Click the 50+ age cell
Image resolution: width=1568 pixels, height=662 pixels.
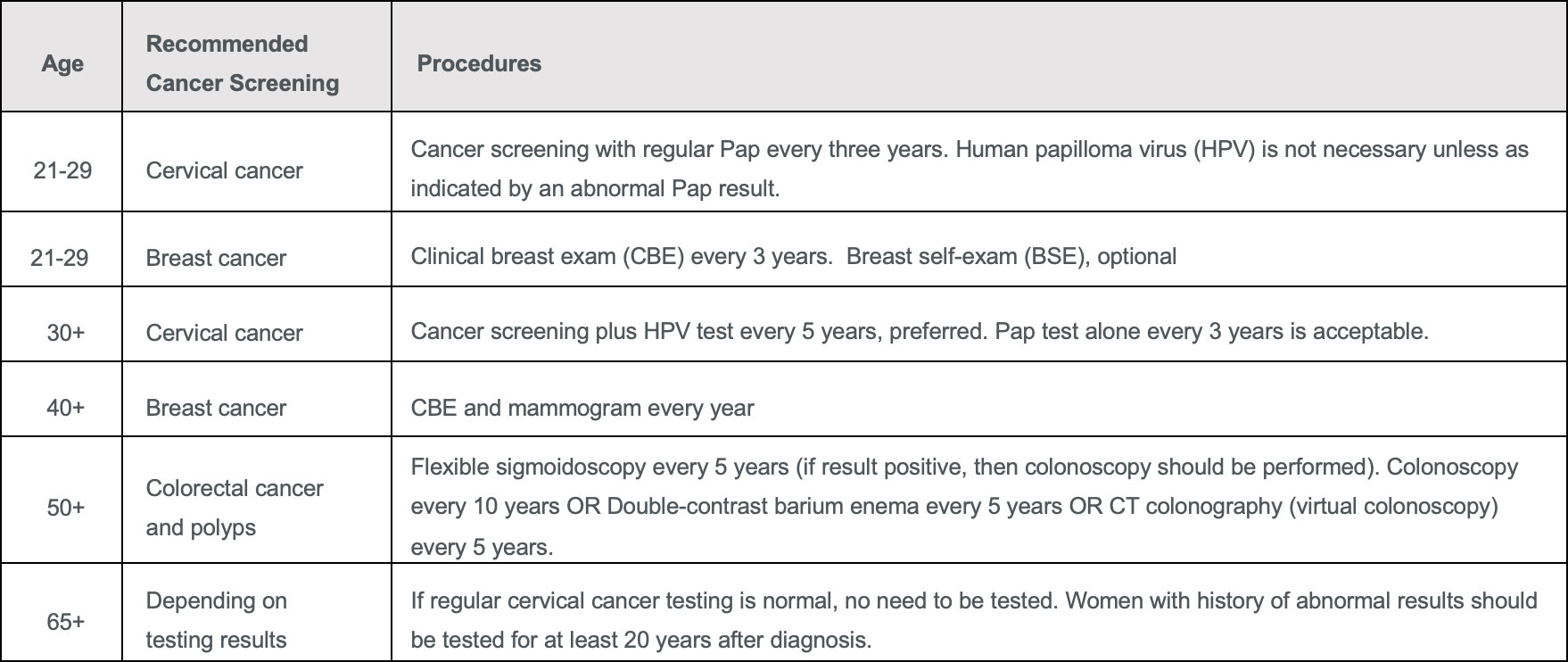pos(65,507)
